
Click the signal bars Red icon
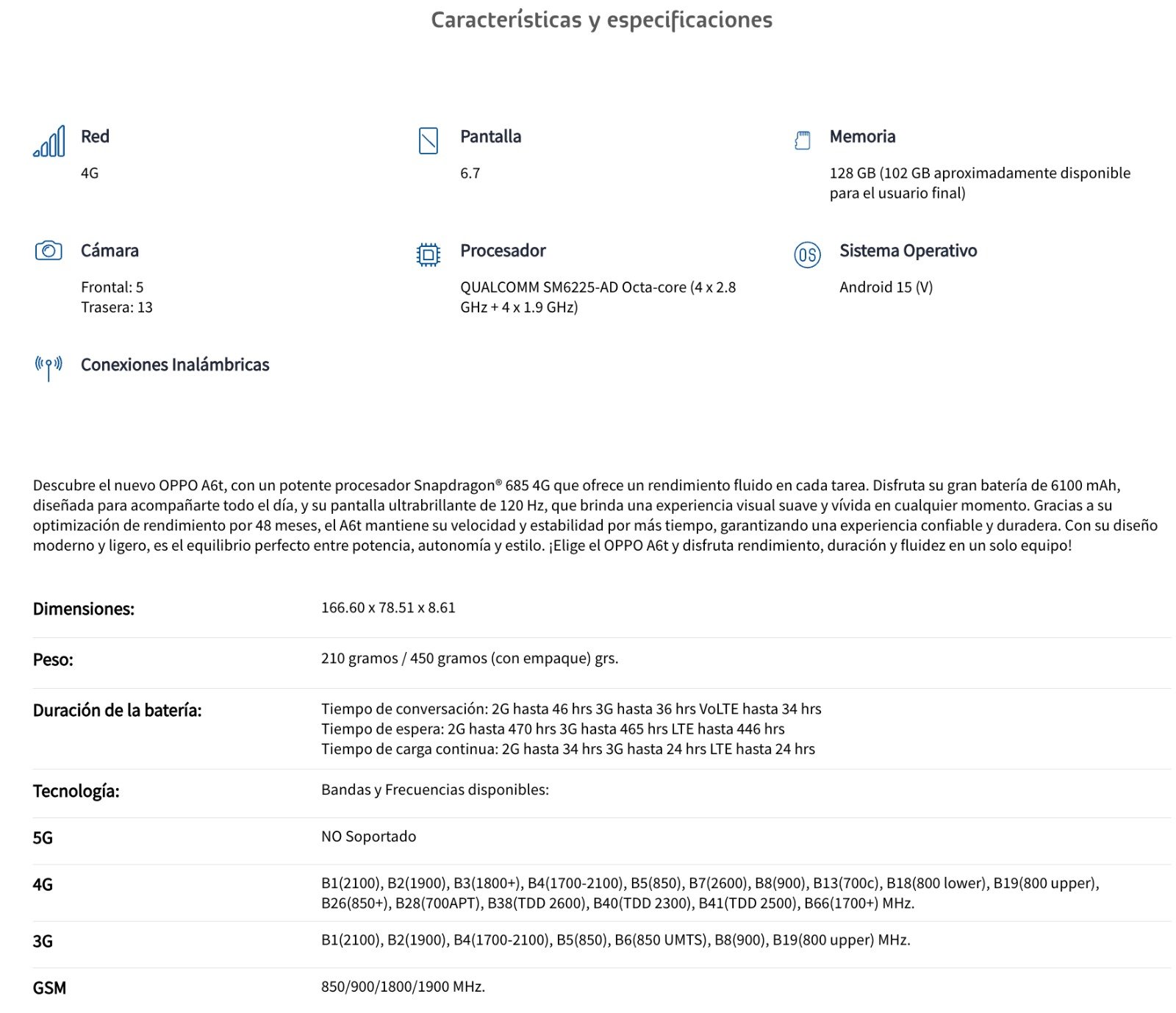(49, 140)
